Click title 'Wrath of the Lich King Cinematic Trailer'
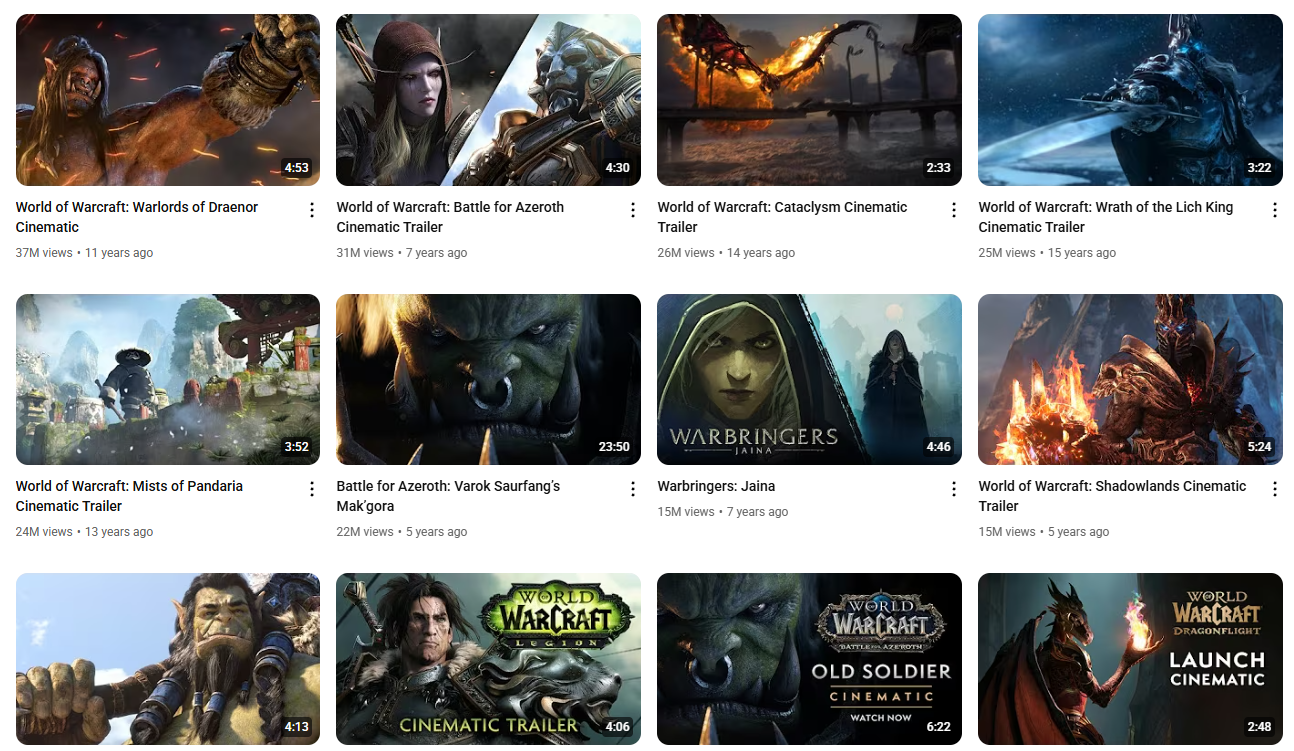Screen dimensions: 1294x751 pyautogui.click(x=1106, y=217)
